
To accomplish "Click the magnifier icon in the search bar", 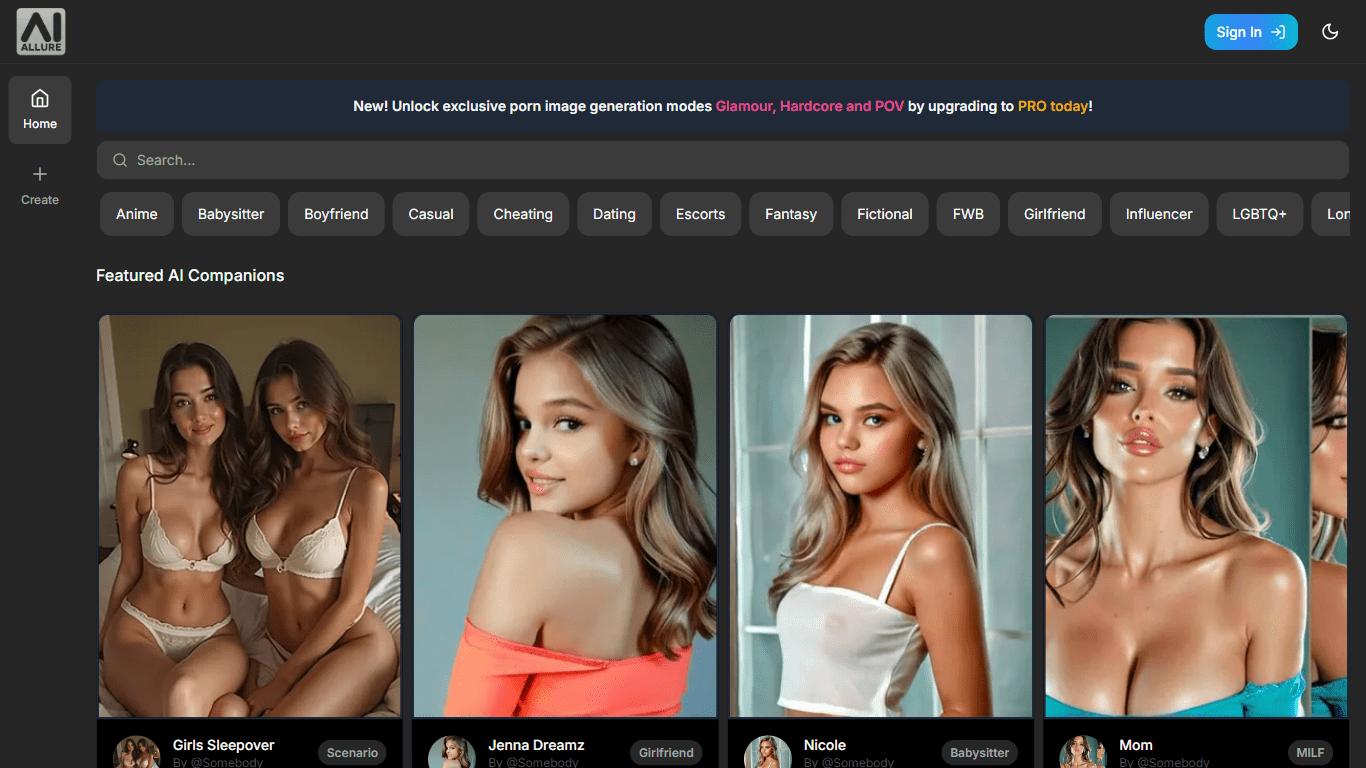I will point(120,160).
